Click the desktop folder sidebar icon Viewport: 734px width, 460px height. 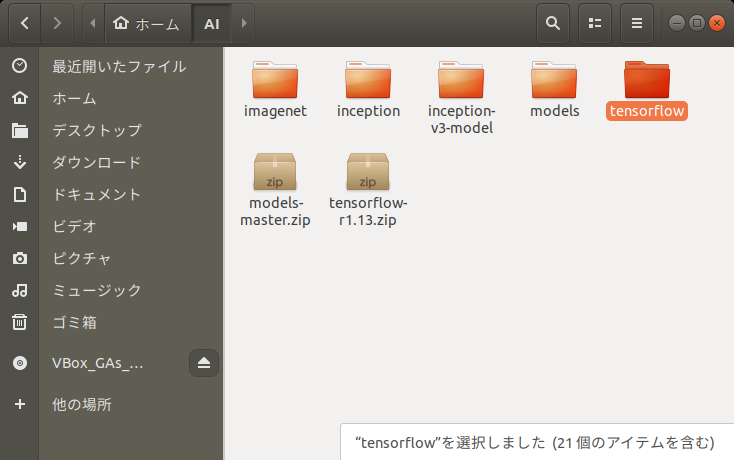pos(20,131)
